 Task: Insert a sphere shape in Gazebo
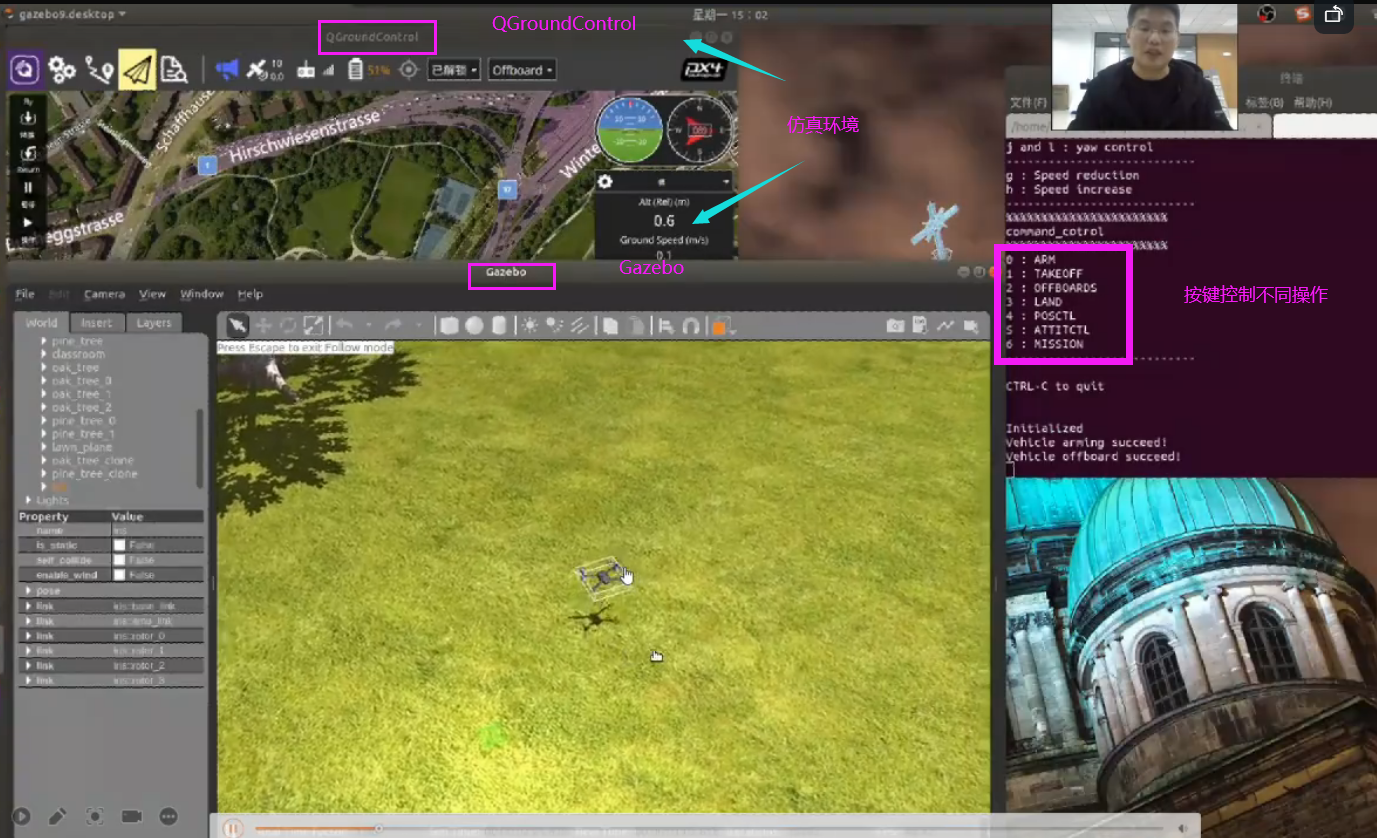click(474, 325)
